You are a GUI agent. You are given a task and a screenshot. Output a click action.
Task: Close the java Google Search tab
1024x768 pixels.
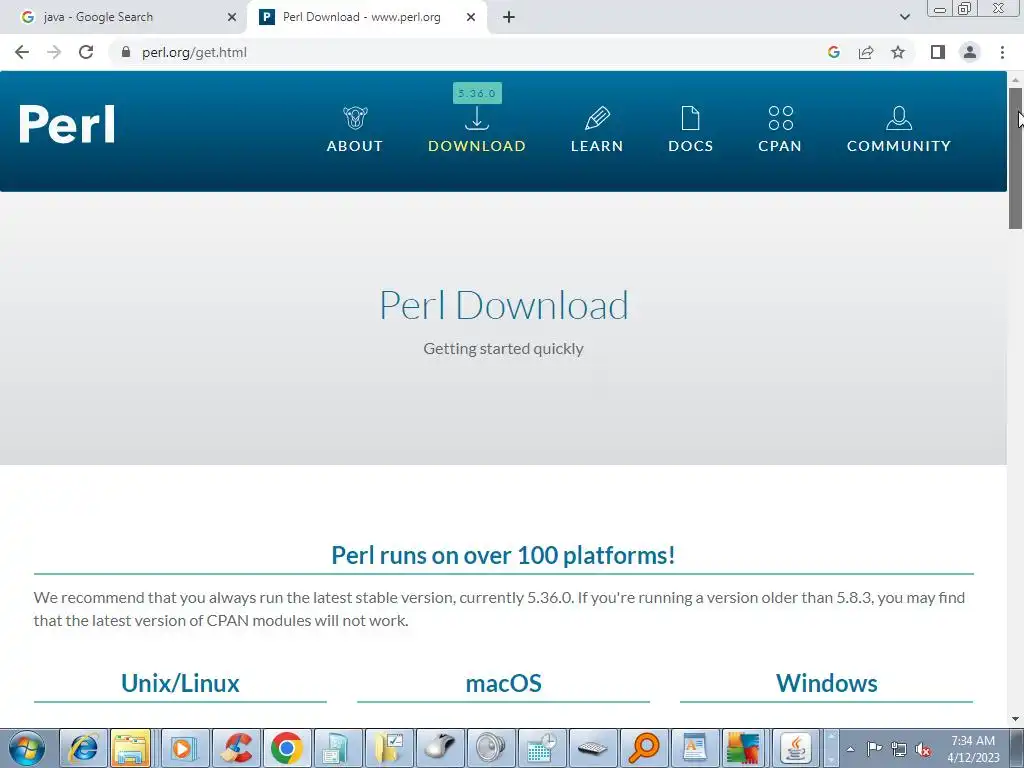(x=232, y=17)
